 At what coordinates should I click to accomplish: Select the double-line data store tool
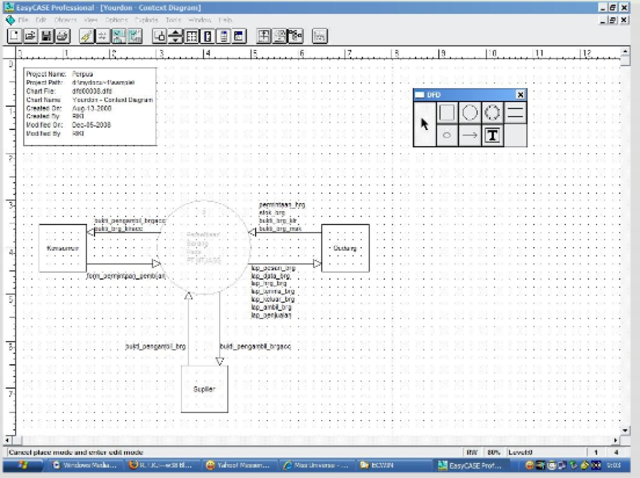(515, 112)
